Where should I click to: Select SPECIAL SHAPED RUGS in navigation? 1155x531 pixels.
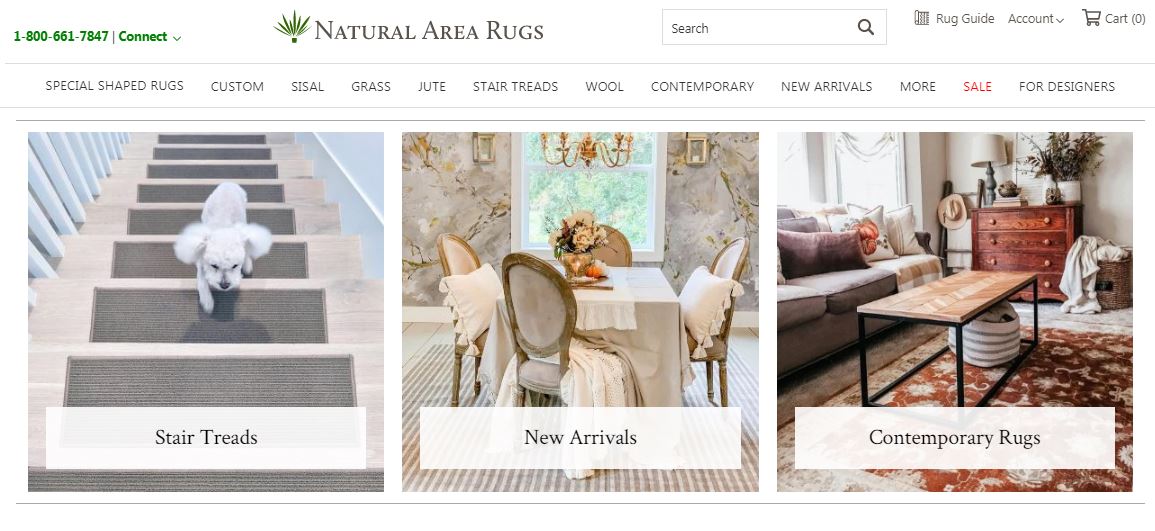pyautogui.click(x=114, y=85)
